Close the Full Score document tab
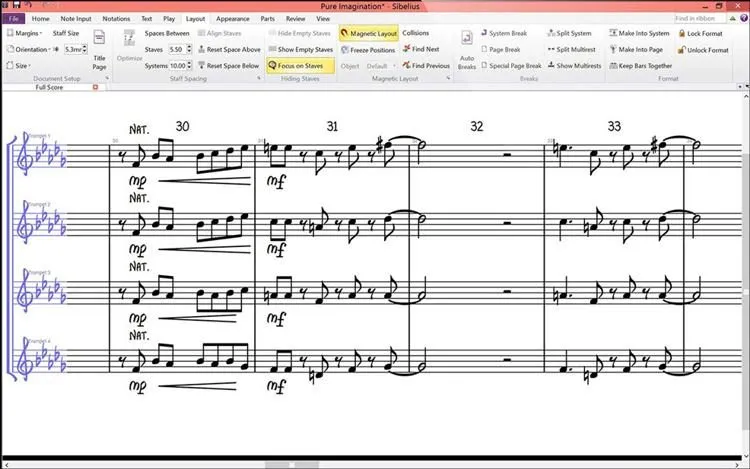Image resolution: width=750 pixels, height=469 pixels. point(95,87)
